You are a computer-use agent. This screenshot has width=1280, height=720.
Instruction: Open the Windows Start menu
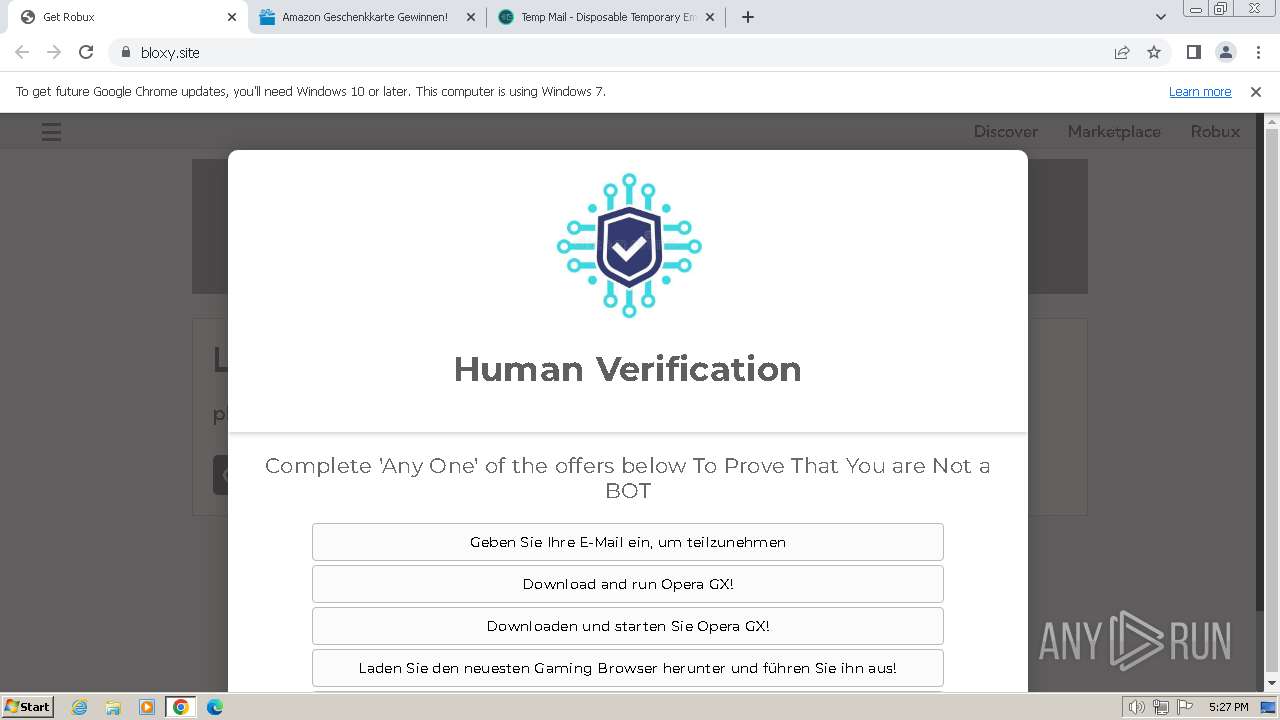pyautogui.click(x=27, y=706)
